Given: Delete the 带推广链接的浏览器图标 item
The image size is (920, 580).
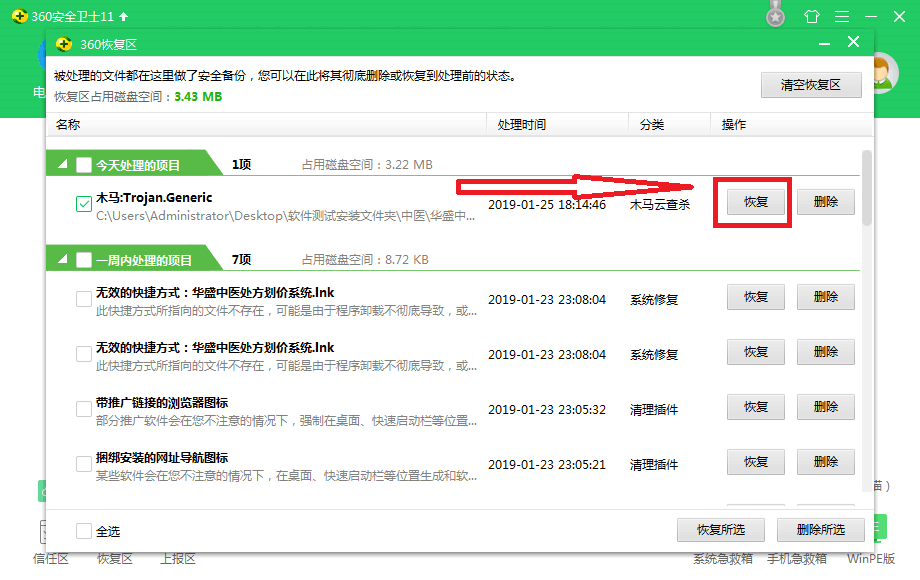Looking at the screenshot, I should point(826,407).
